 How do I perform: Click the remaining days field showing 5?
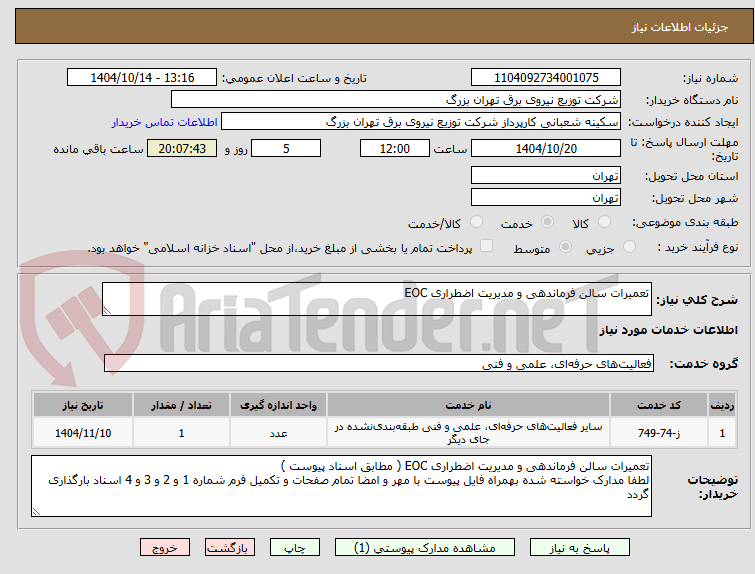coord(286,148)
